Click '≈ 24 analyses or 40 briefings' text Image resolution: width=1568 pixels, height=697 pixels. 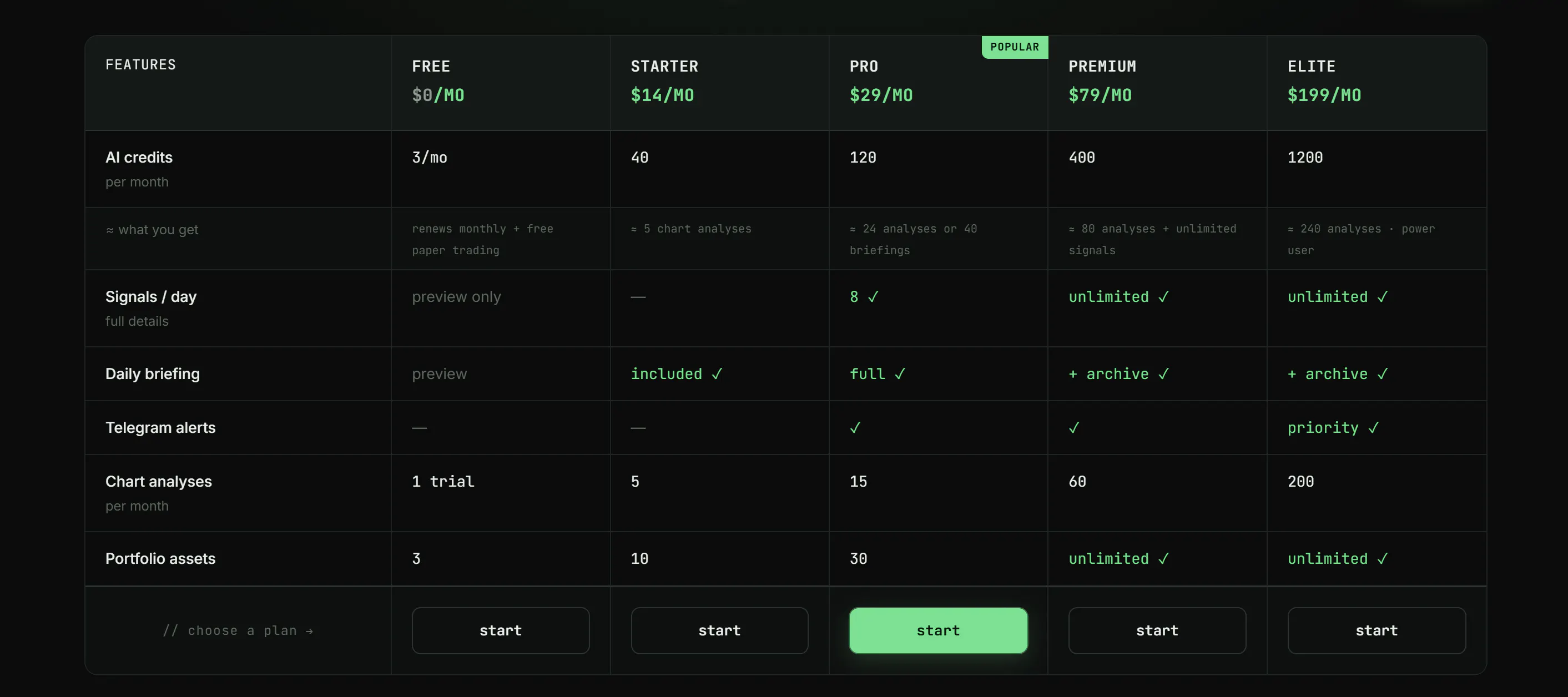[913, 239]
